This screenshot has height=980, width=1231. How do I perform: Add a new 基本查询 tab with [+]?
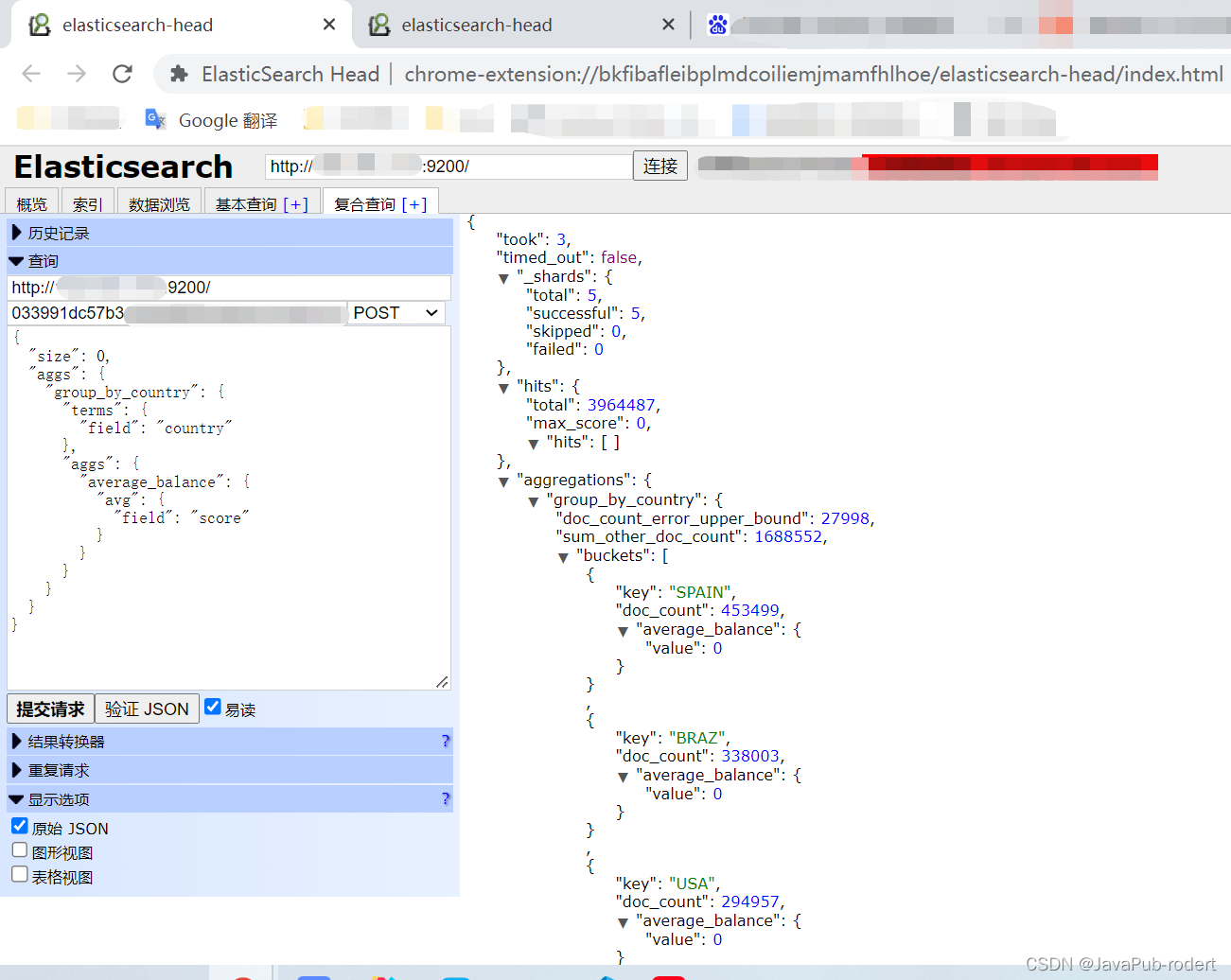296,204
